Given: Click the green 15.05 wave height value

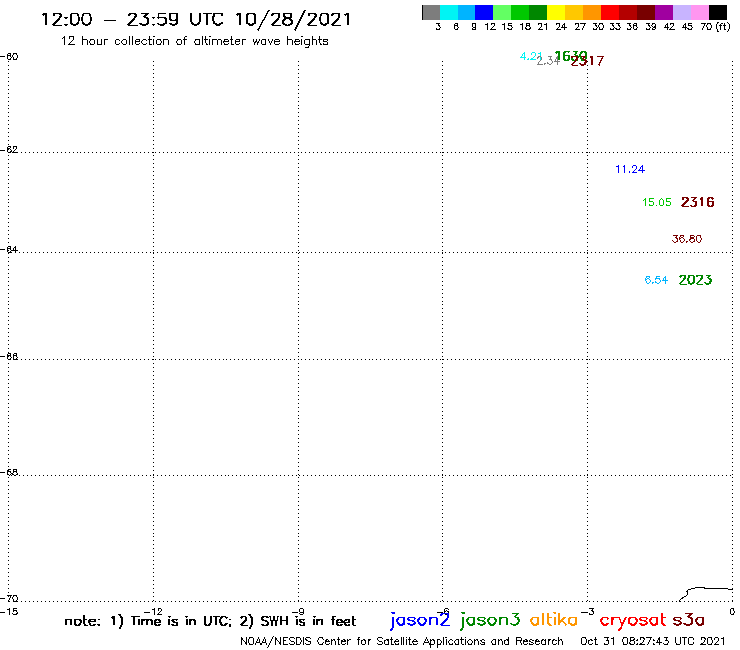Looking at the screenshot, I should (x=656, y=202).
